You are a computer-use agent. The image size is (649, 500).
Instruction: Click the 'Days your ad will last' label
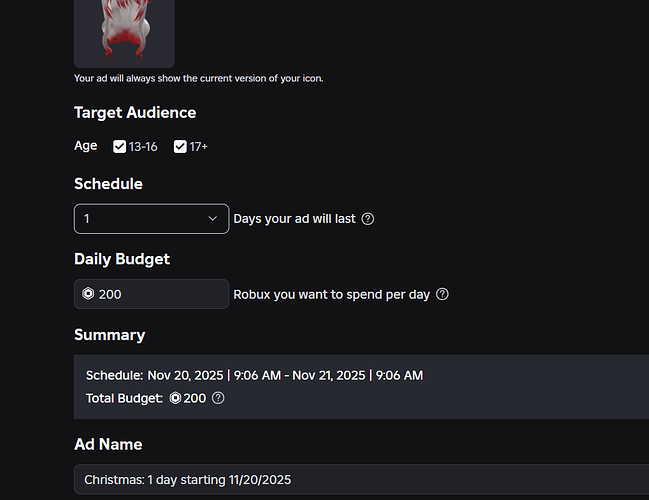point(294,219)
